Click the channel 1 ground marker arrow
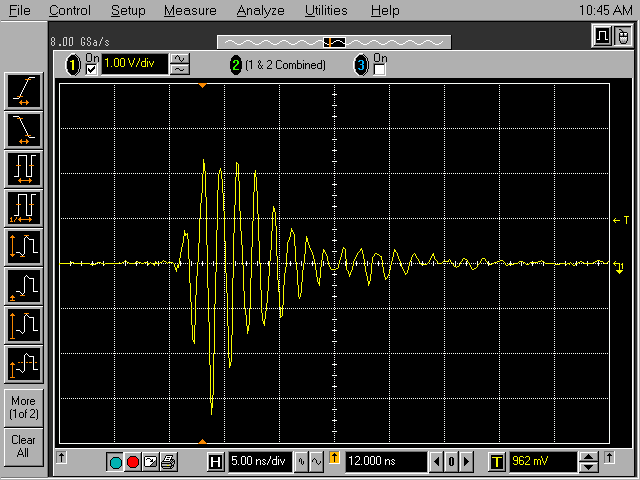 (619, 268)
